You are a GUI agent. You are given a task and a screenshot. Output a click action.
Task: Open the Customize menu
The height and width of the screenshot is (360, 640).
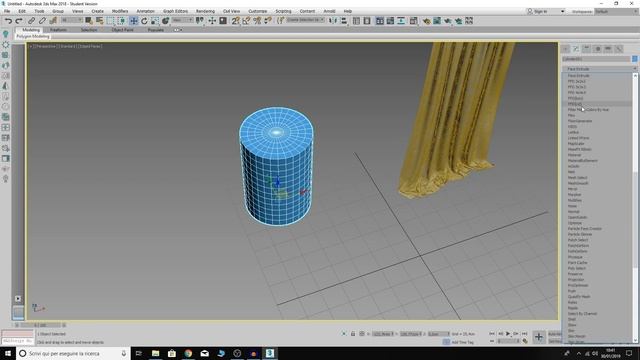257,11
